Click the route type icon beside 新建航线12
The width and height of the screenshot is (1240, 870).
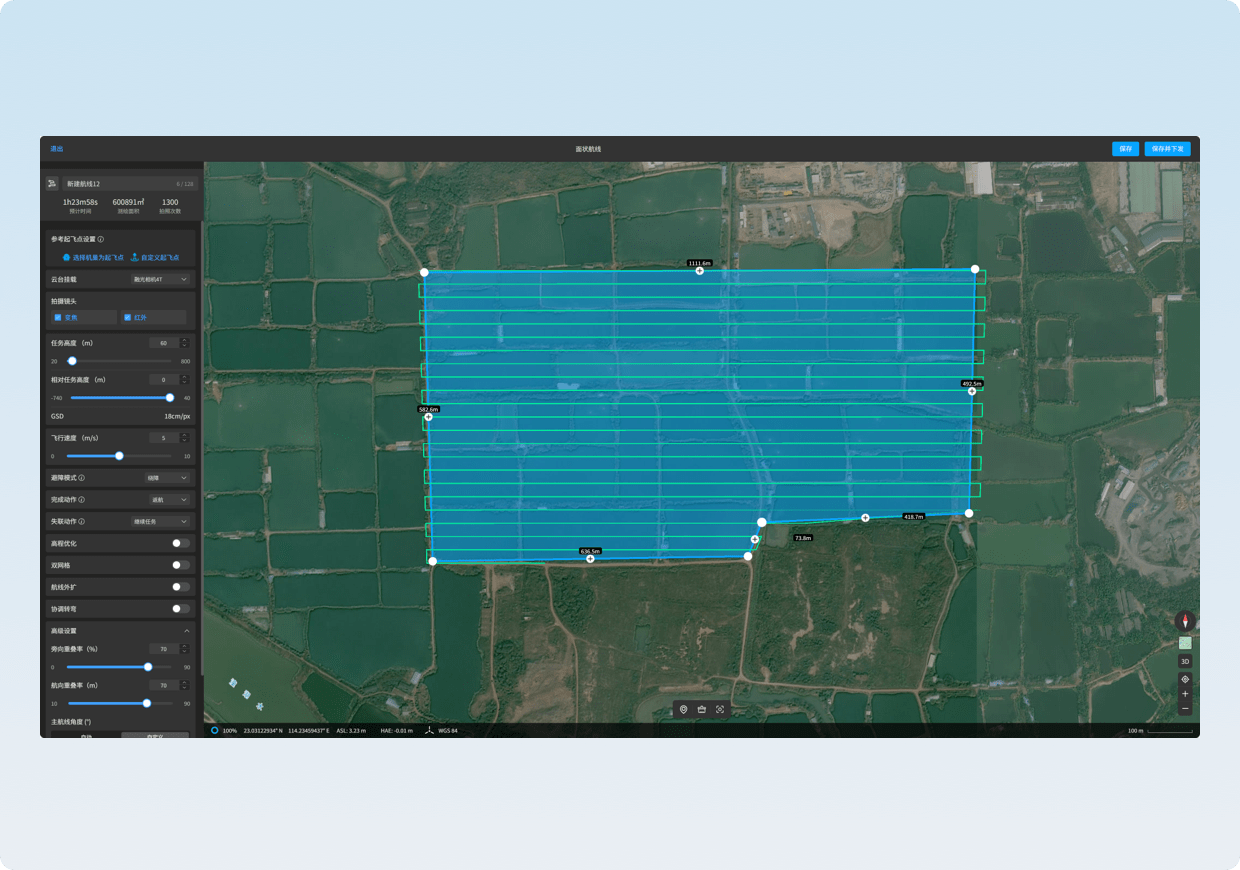click(52, 184)
